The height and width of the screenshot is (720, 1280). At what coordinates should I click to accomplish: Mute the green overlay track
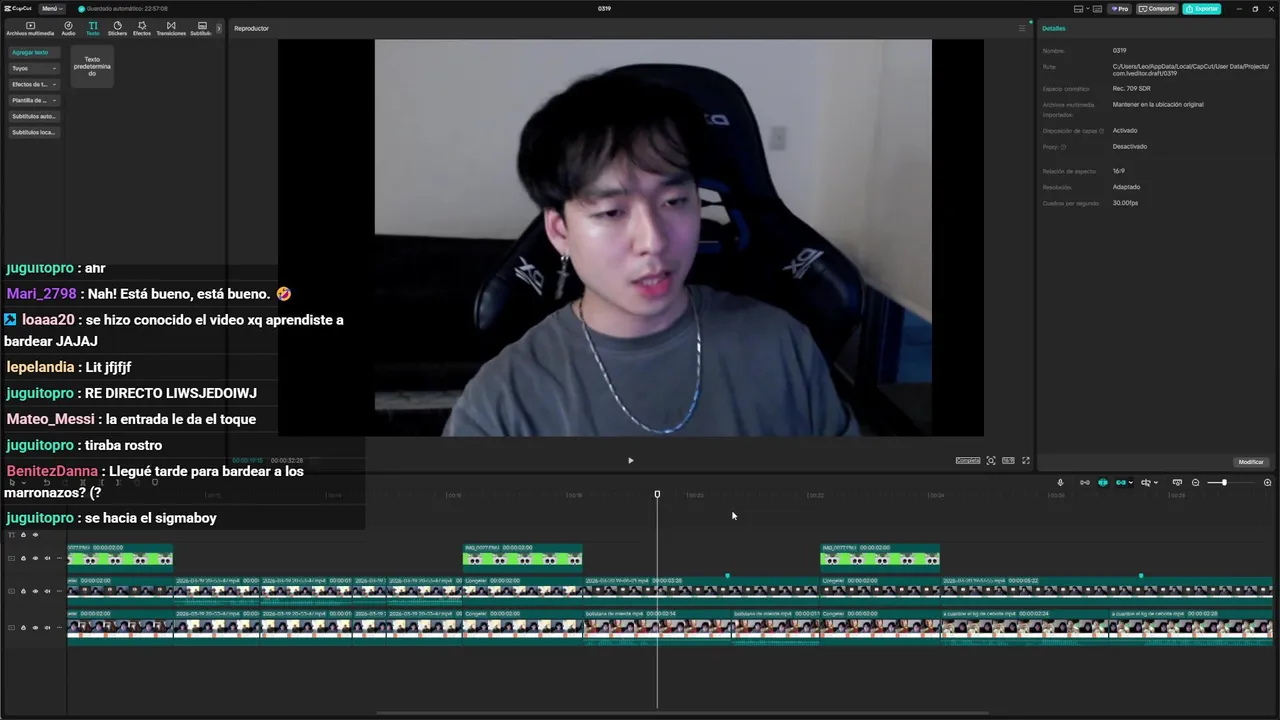[47, 558]
